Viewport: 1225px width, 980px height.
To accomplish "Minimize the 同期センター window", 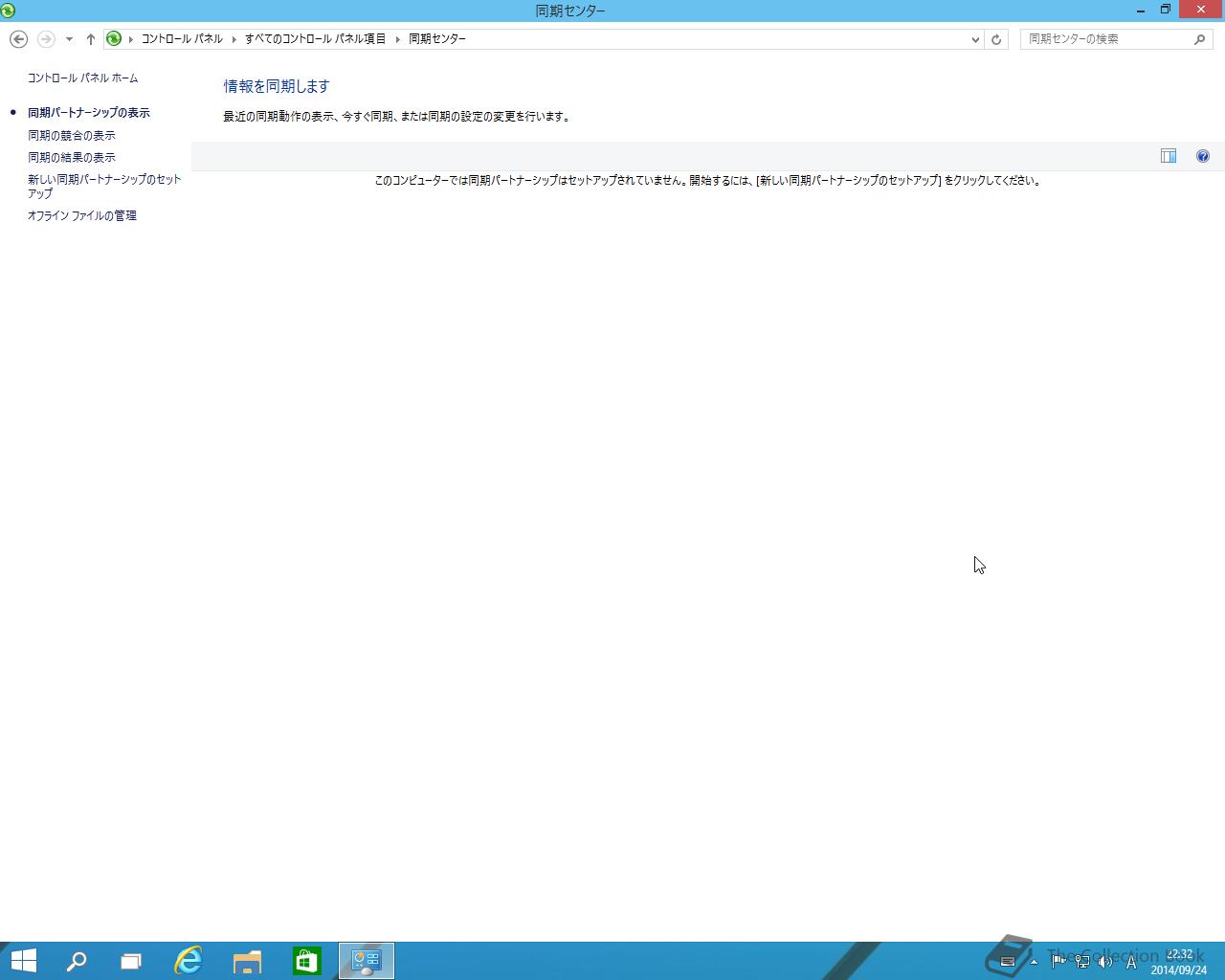I will (1141, 10).
